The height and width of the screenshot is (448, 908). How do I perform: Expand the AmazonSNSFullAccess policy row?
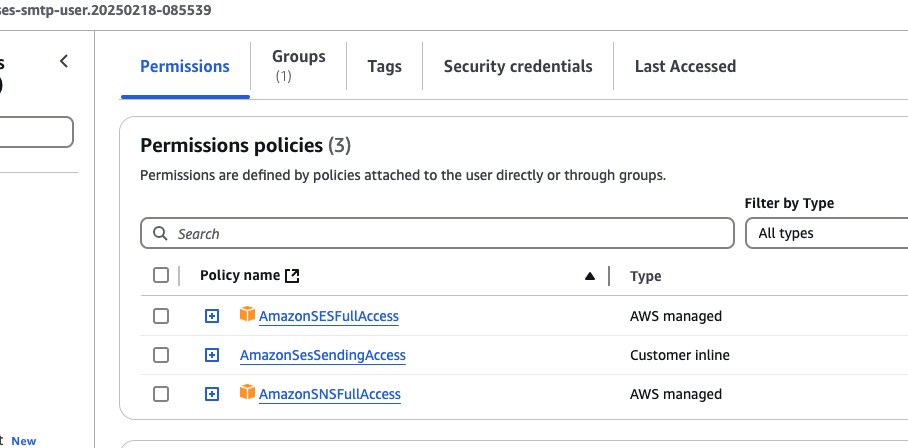pos(211,394)
